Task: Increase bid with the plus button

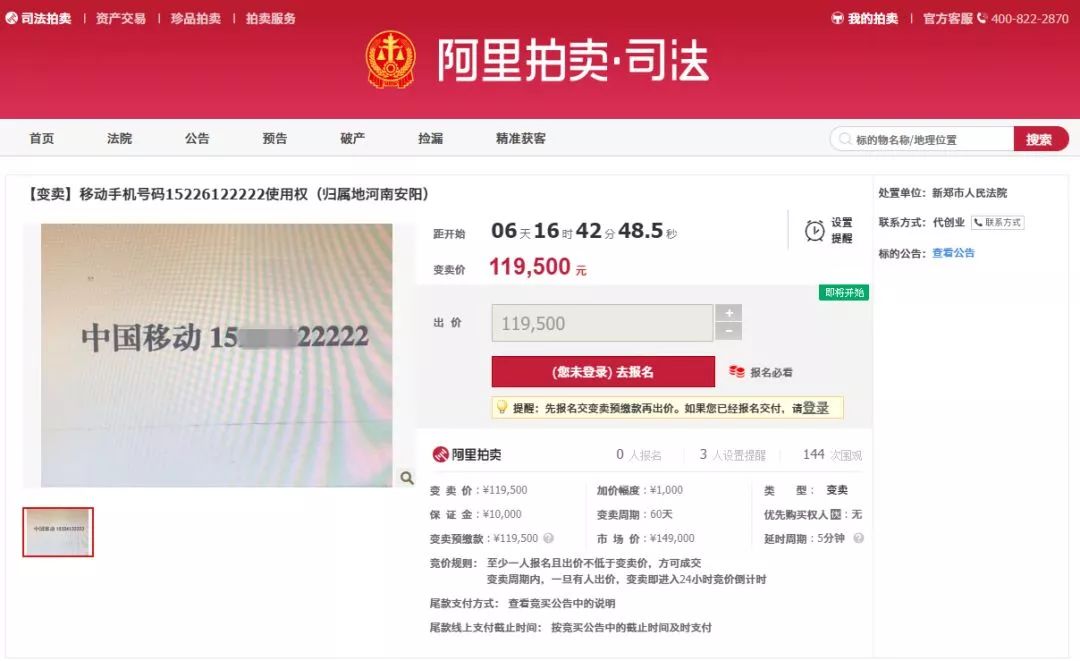Action: tap(729, 313)
